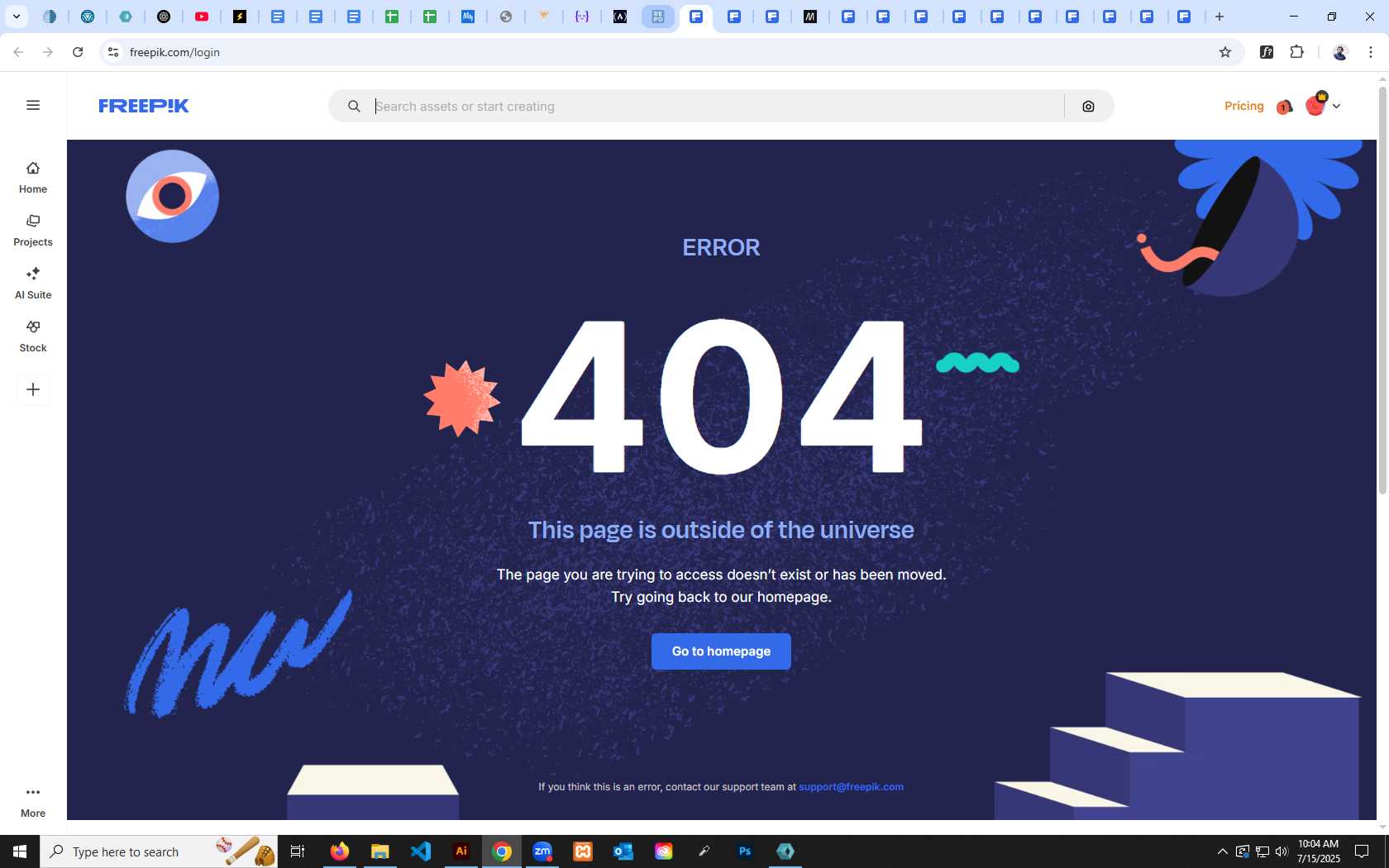
Task: Open More options in the sidebar
Action: [33, 802]
